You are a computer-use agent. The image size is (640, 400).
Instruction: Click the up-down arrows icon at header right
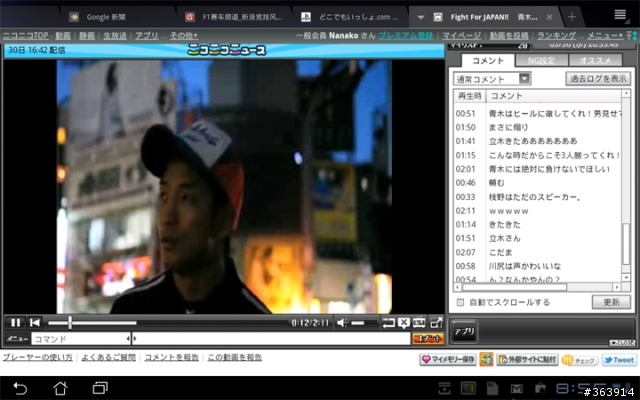pos(633,36)
